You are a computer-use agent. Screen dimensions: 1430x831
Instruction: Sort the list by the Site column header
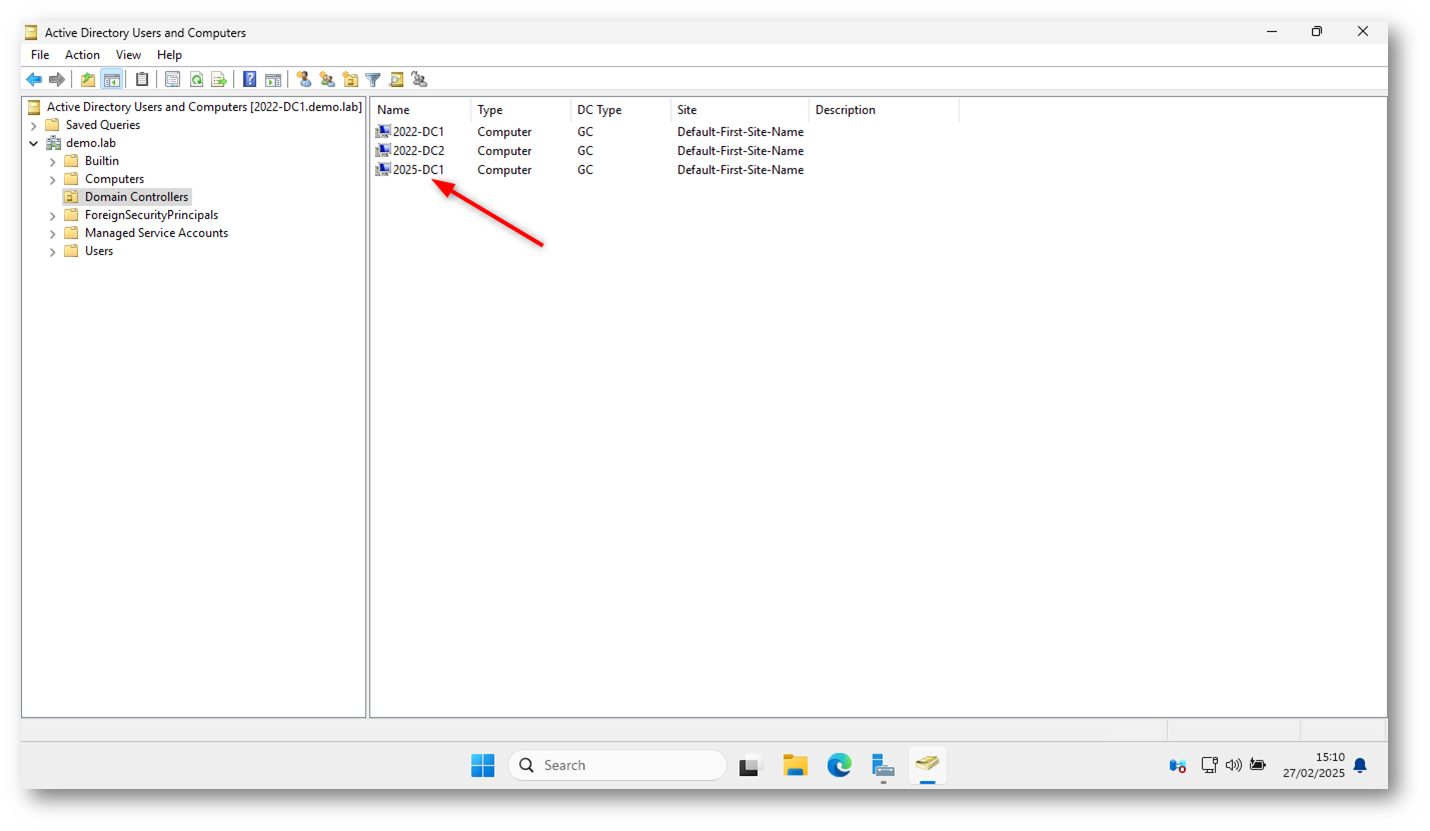click(x=740, y=110)
